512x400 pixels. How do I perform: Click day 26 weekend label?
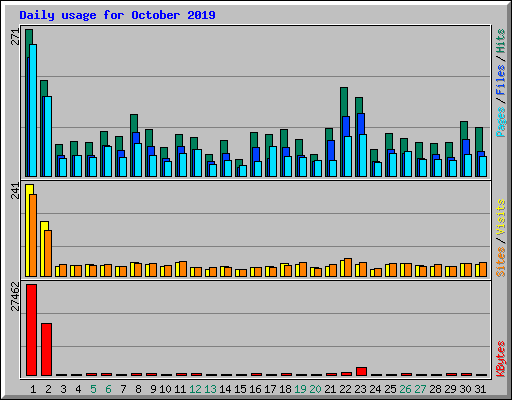(x=405, y=389)
